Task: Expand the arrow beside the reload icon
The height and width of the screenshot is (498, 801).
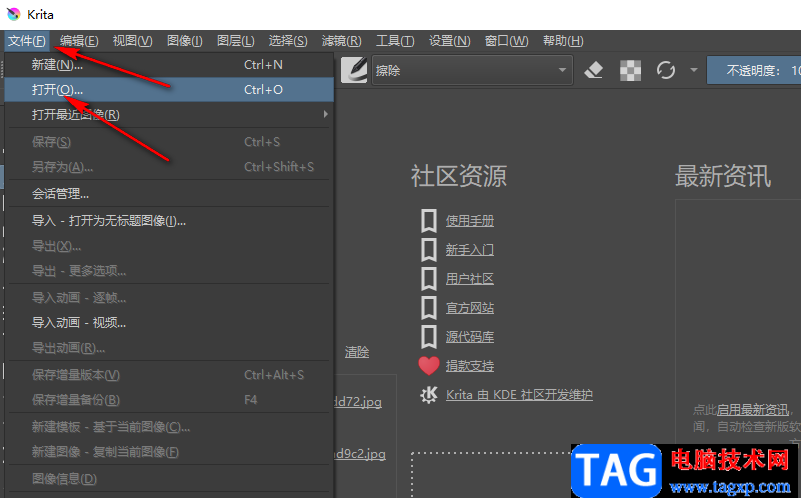Action: tap(693, 70)
